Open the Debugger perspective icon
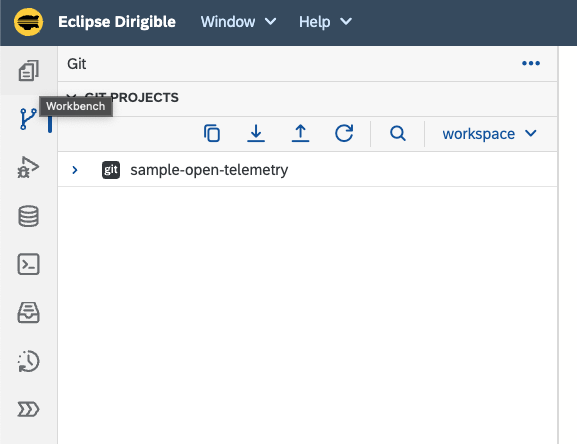The height and width of the screenshot is (444, 577). tap(28, 167)
